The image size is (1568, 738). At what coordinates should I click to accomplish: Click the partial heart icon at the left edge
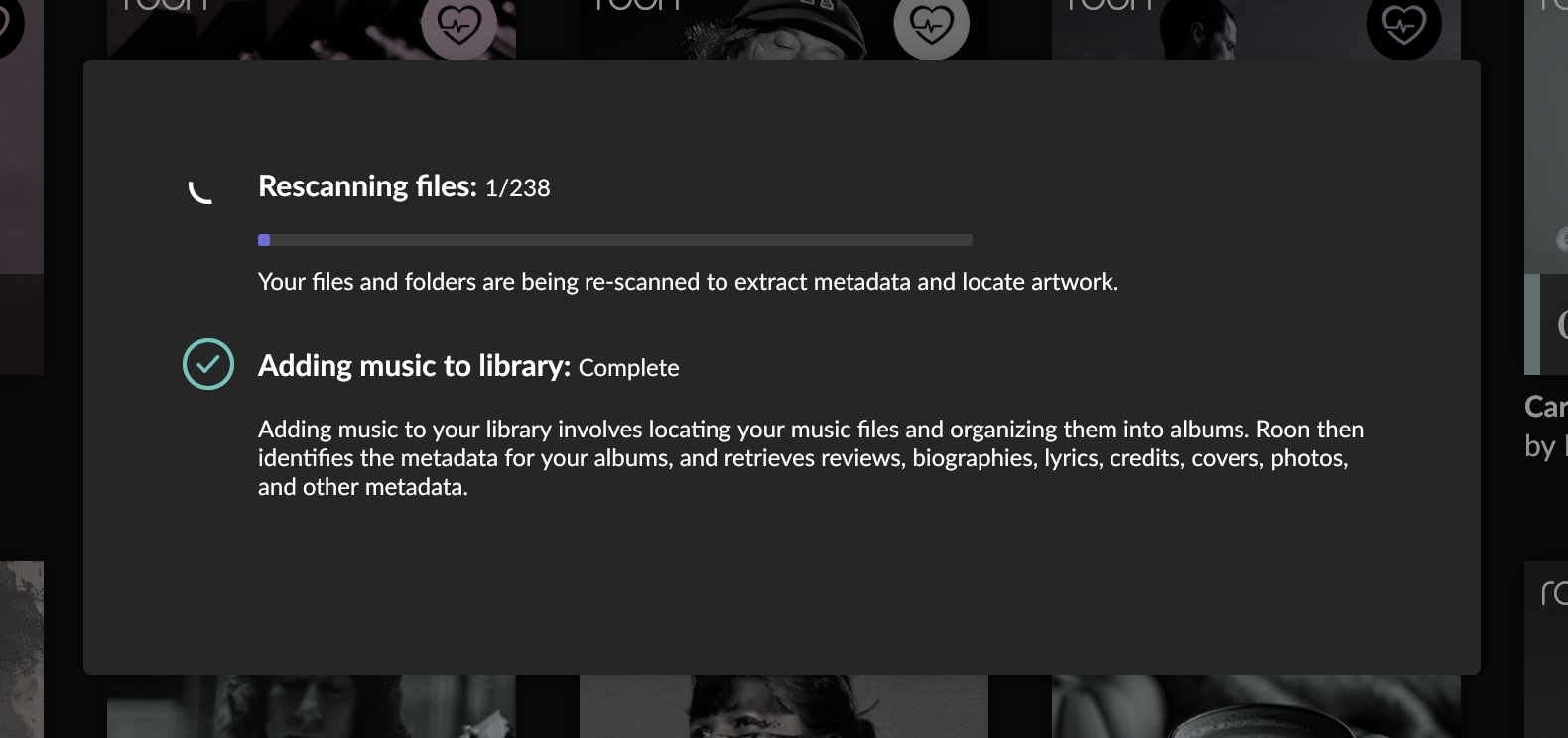[x=10, y=26]
